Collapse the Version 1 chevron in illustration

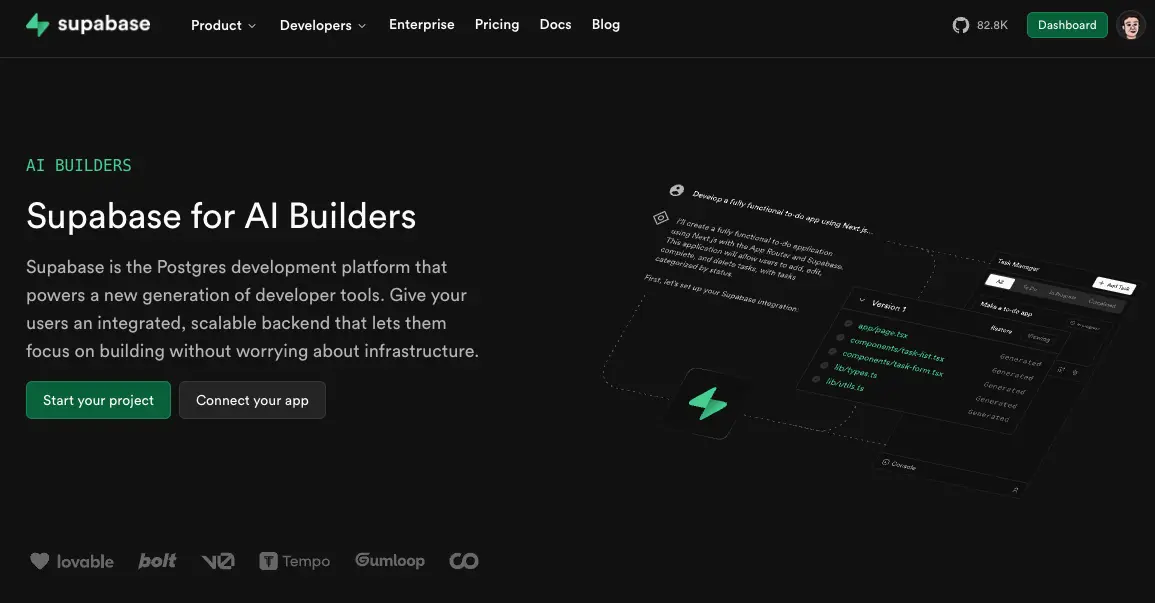pos(858,300)
